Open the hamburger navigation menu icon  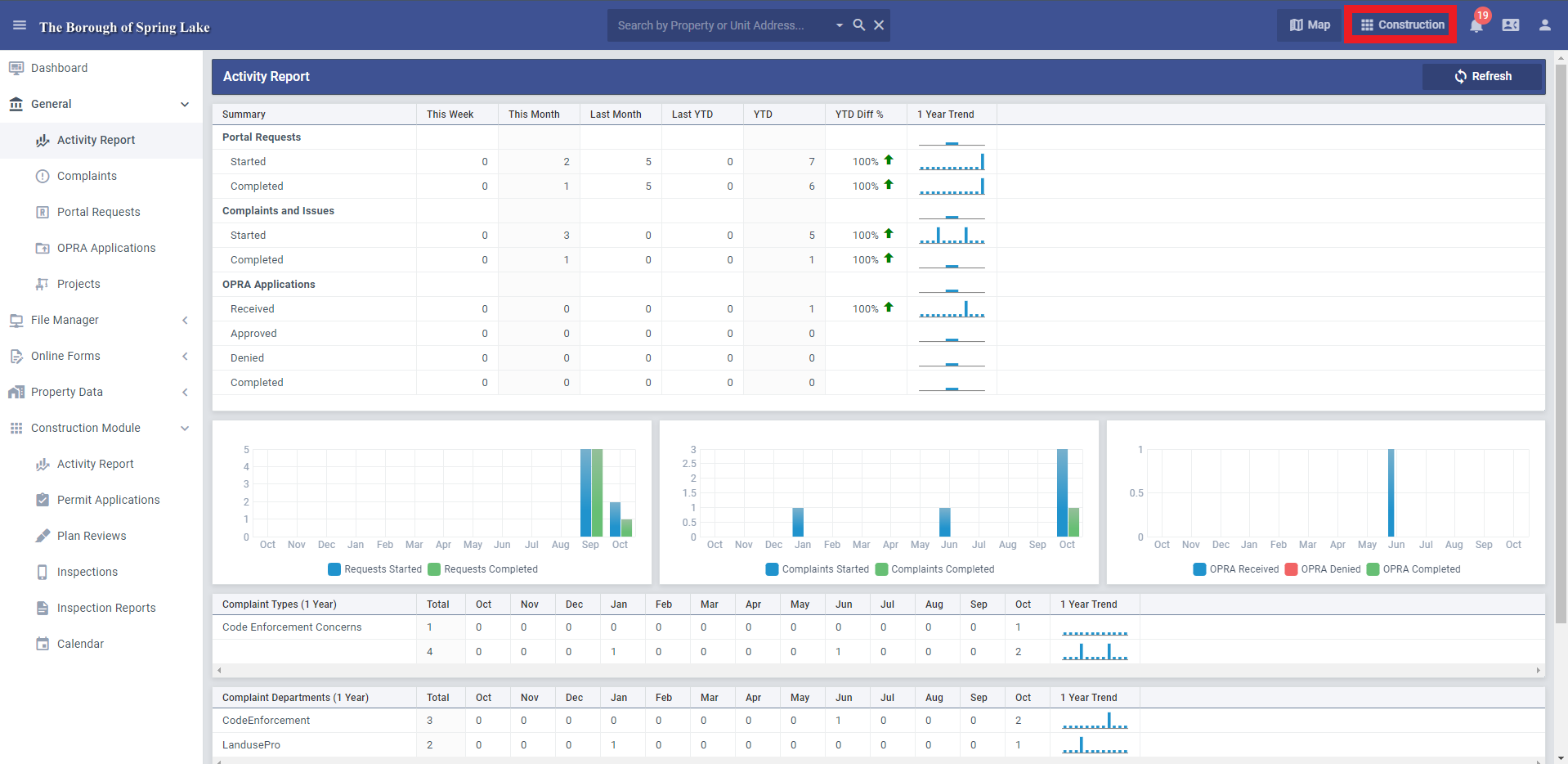pos(20,25)
